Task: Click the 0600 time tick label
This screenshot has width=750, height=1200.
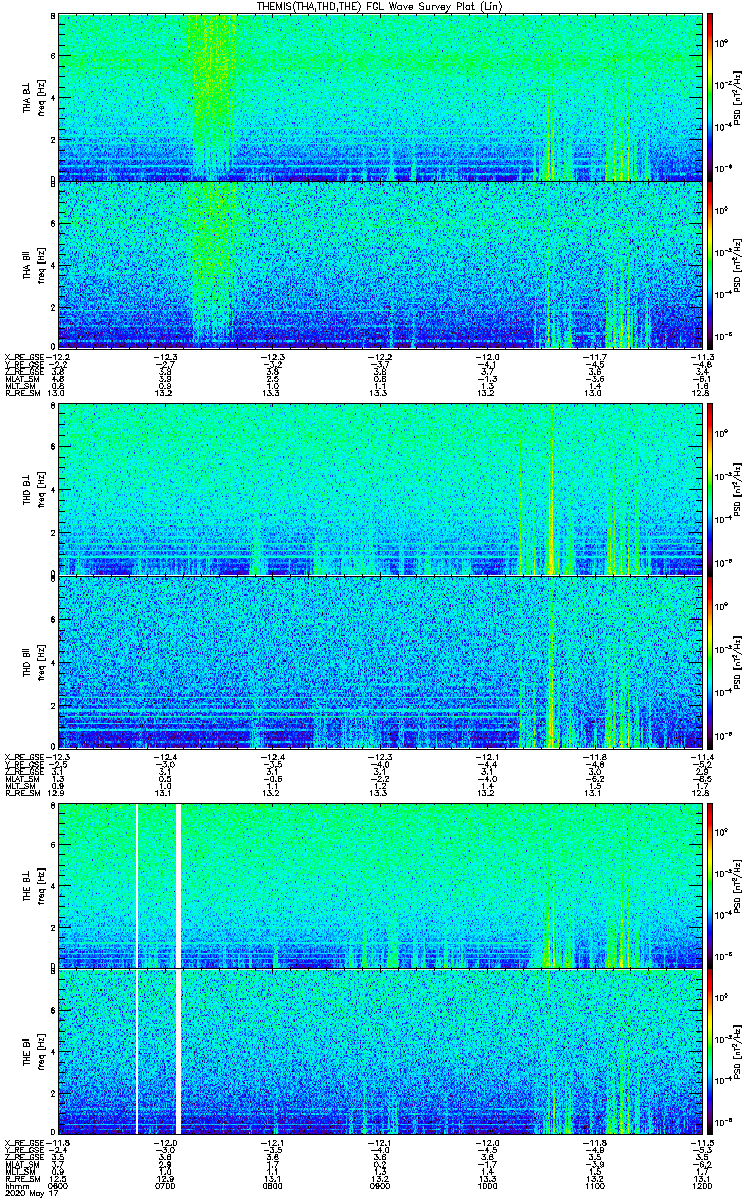Action: coord(58,1185)
